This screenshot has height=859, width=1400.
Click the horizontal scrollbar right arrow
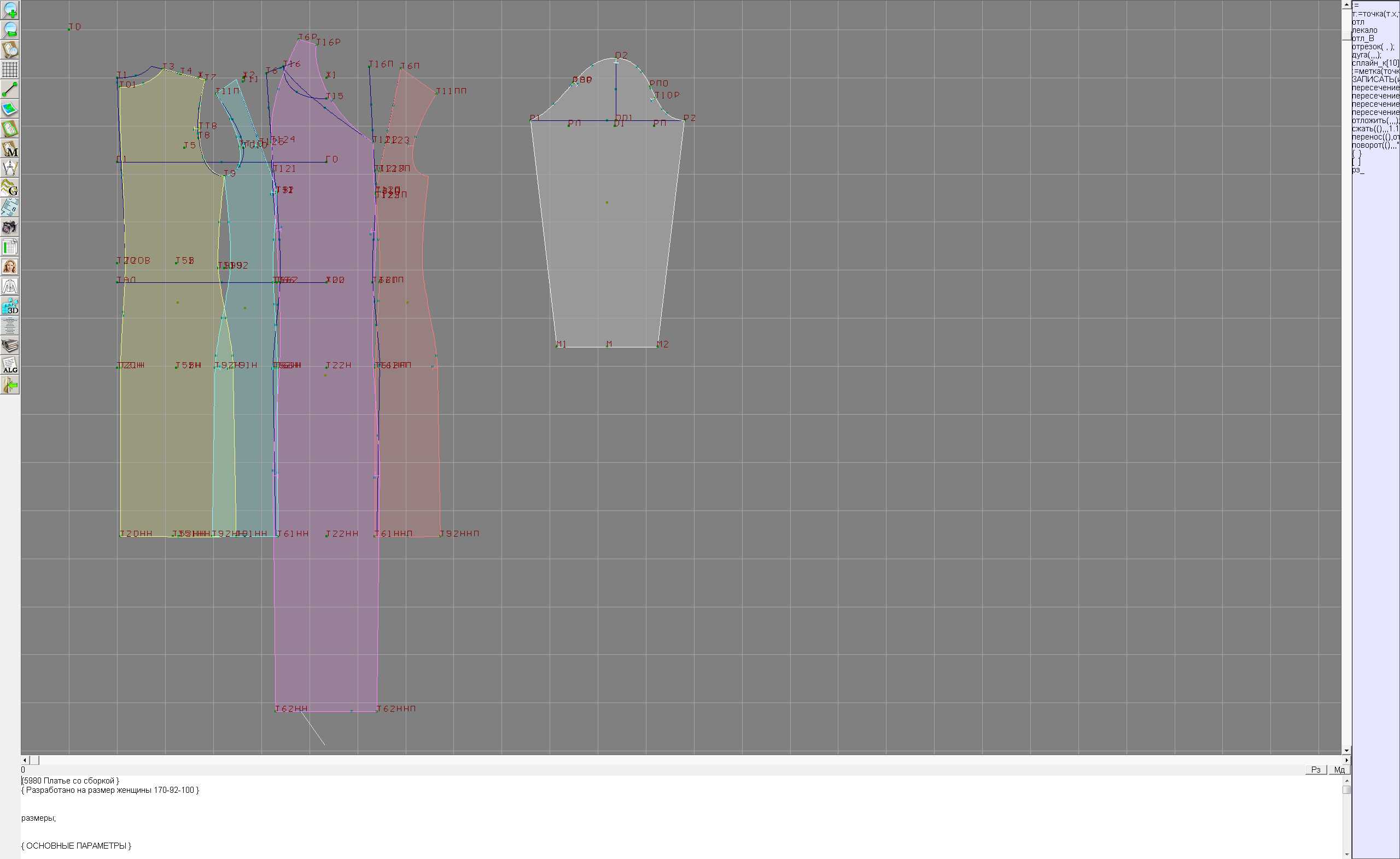tap(1346, 760)
